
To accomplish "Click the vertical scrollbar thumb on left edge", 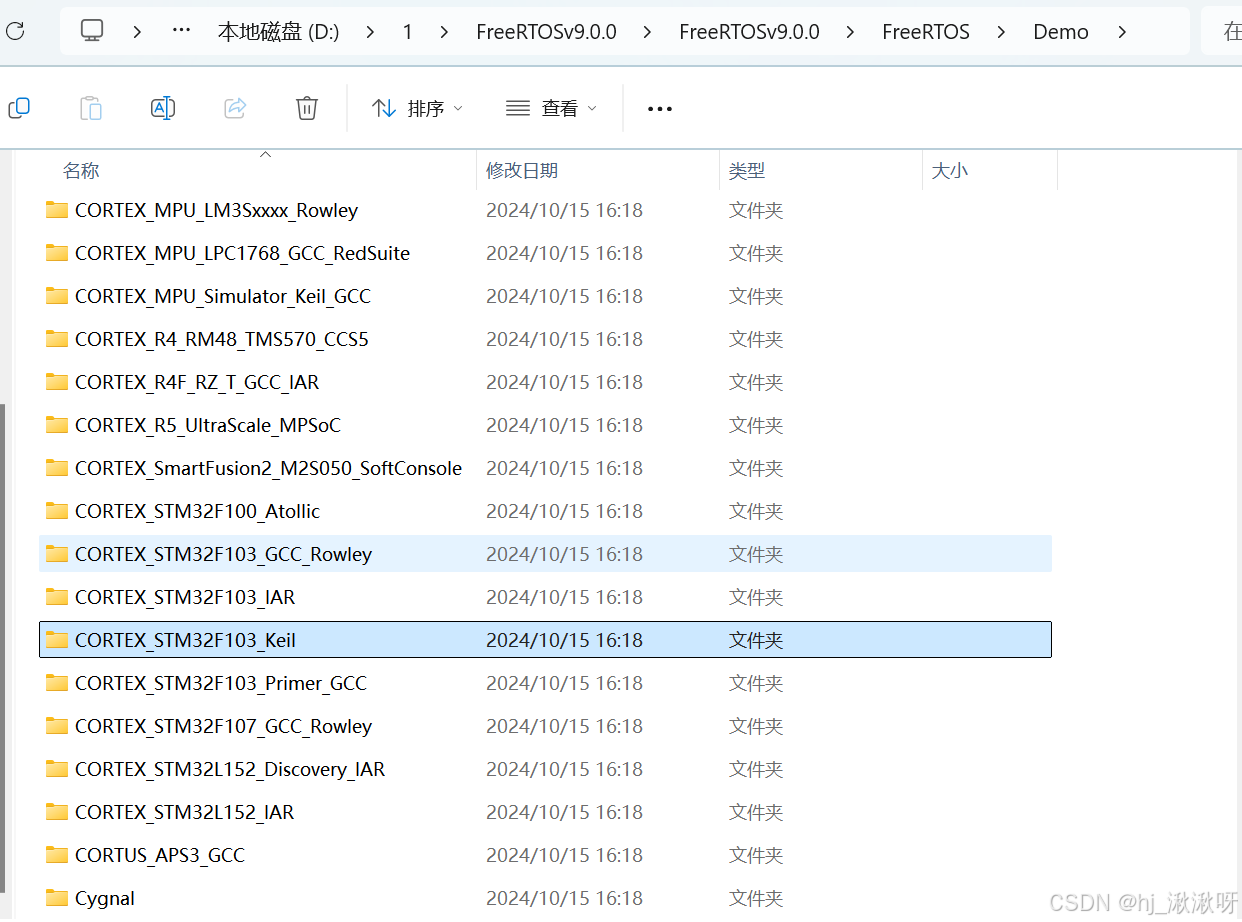I will point(3,648).
